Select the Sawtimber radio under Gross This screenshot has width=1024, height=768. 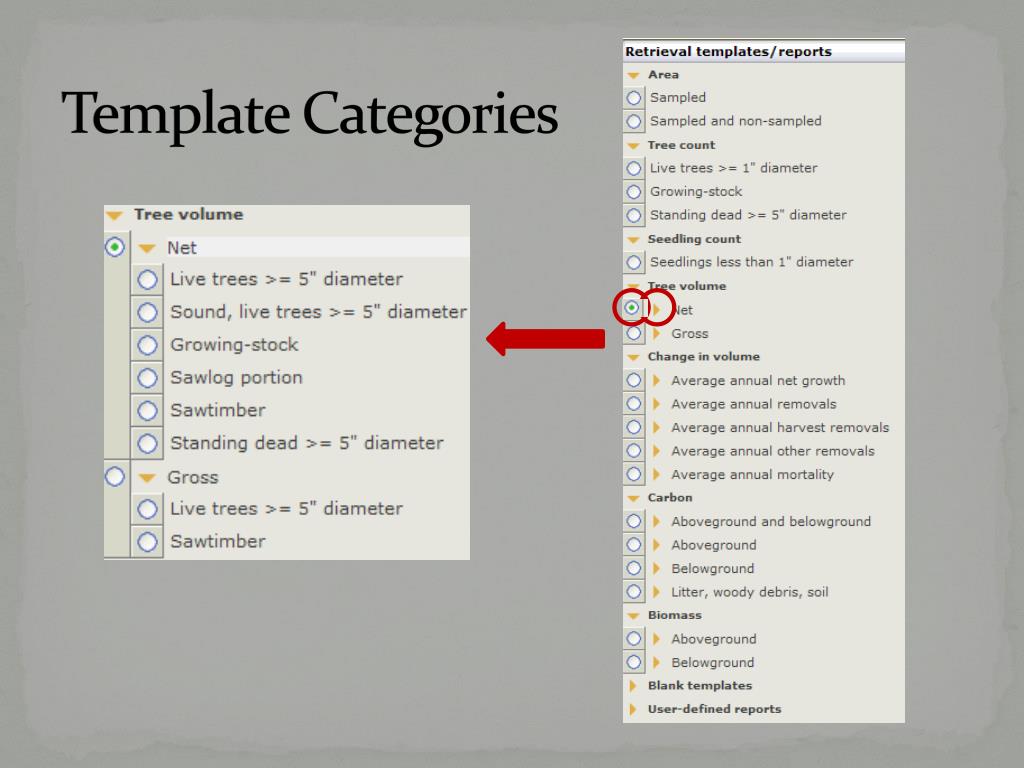(148, 541)
